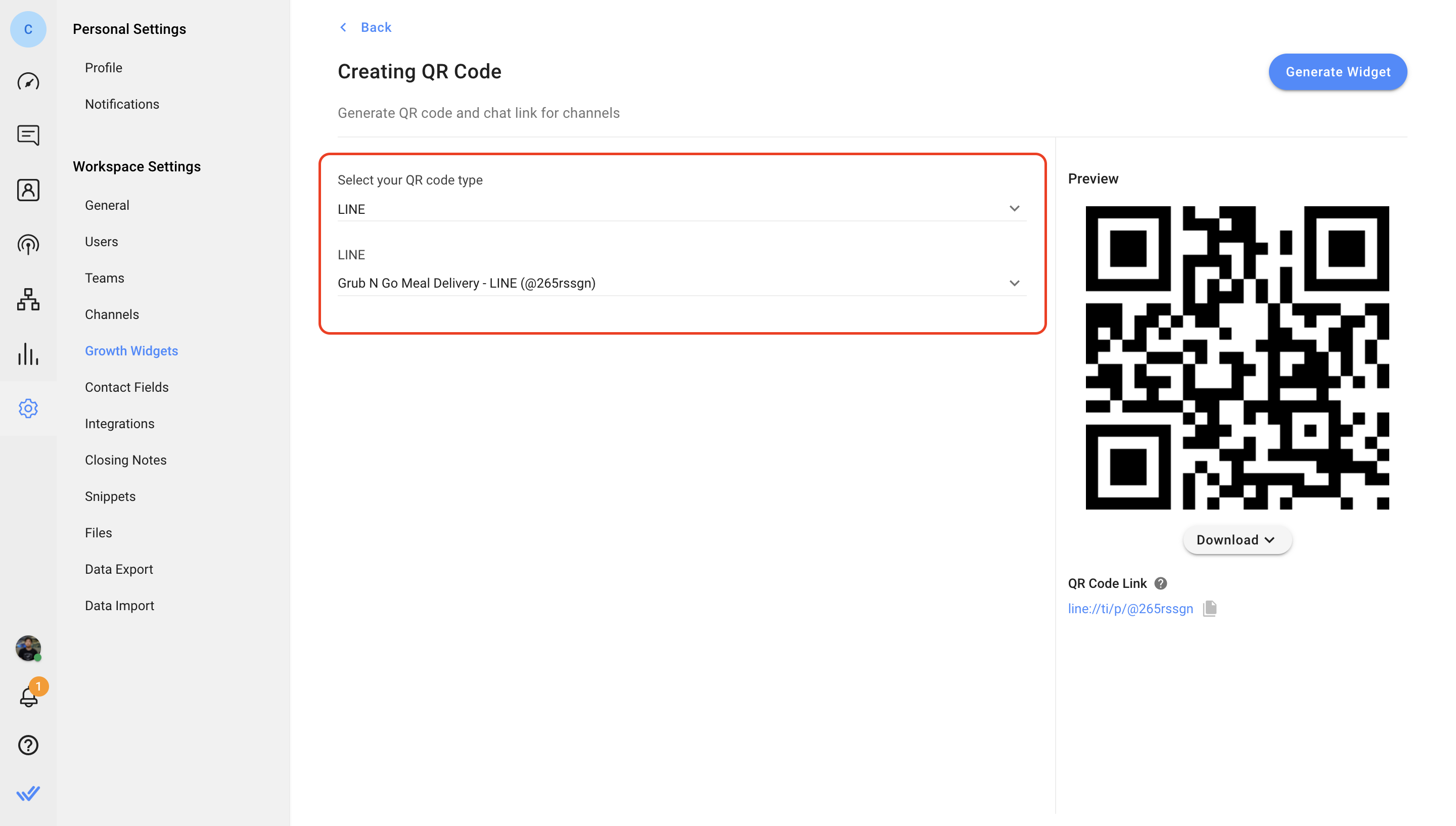
Task: Open the dashboard speedometer icon
Action: (28, 82)
